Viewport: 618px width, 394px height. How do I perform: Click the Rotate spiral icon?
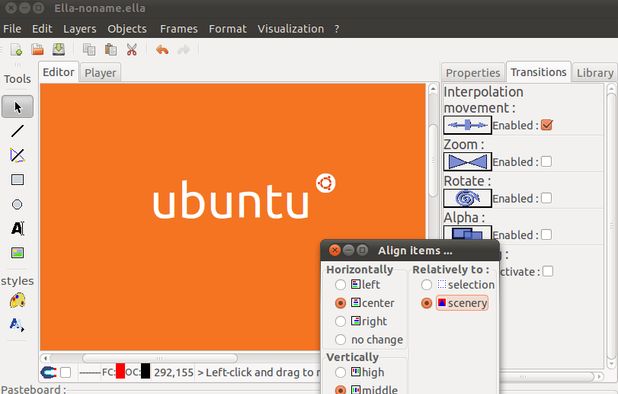click(x=467, y=198)
